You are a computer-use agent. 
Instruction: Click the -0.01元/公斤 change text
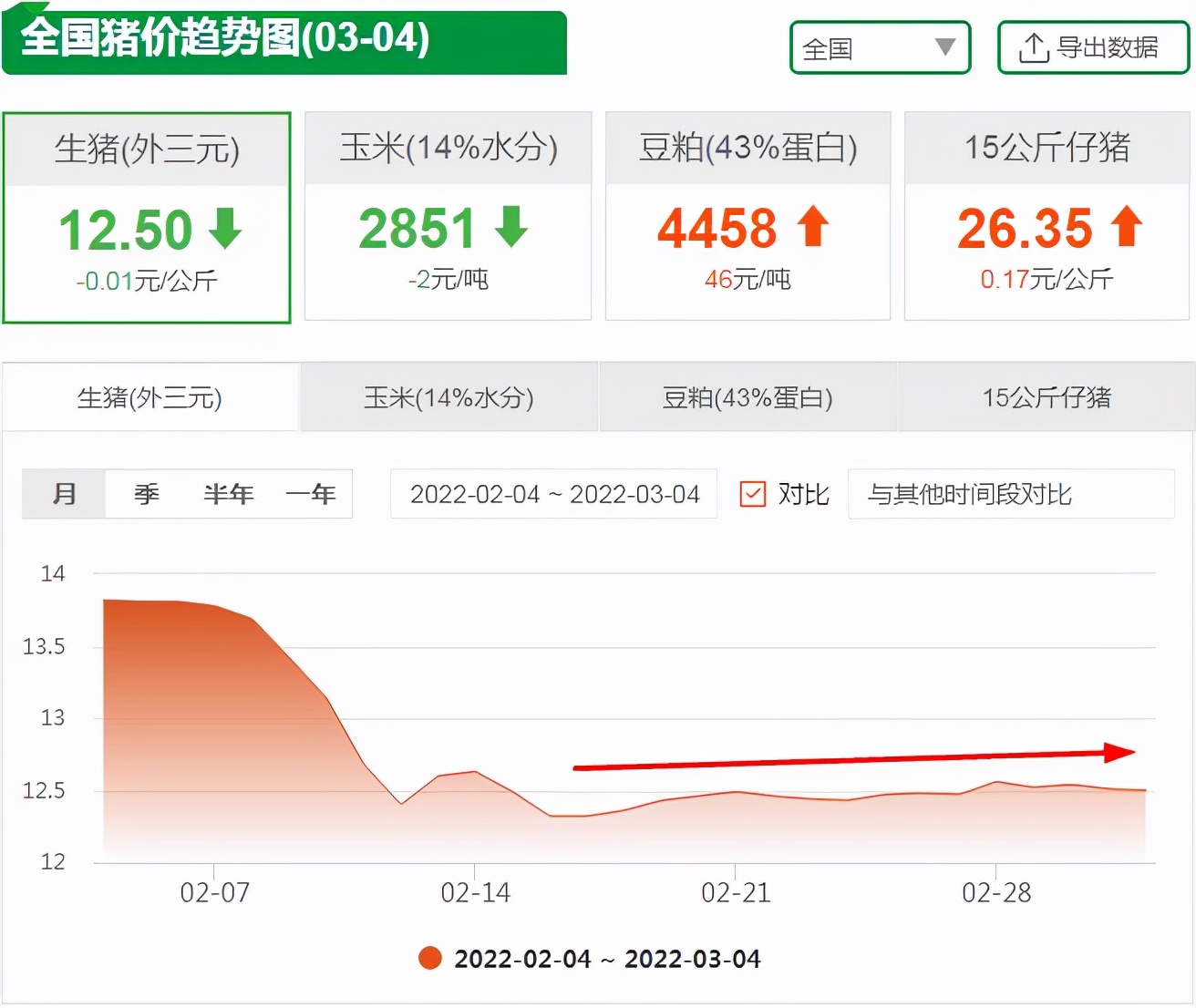(147, 282)
